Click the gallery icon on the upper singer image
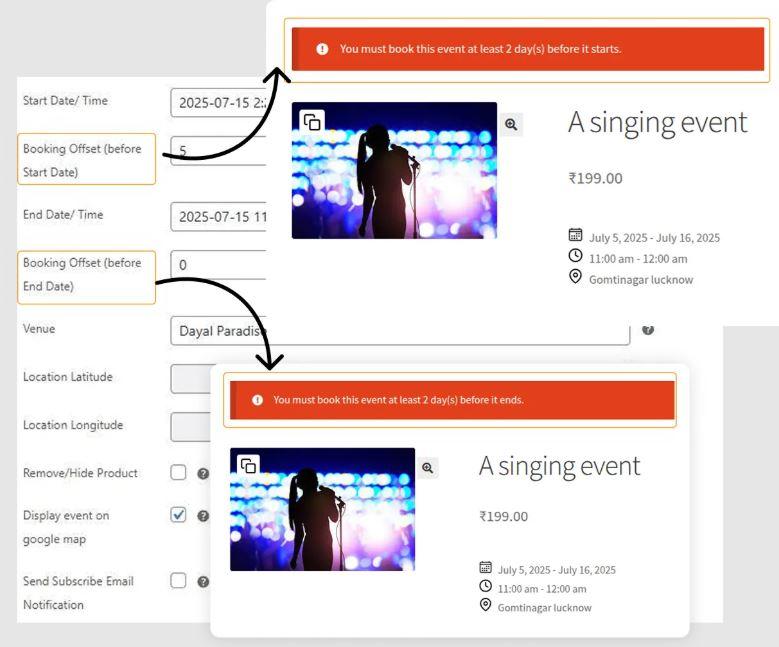 coord(312,122)
